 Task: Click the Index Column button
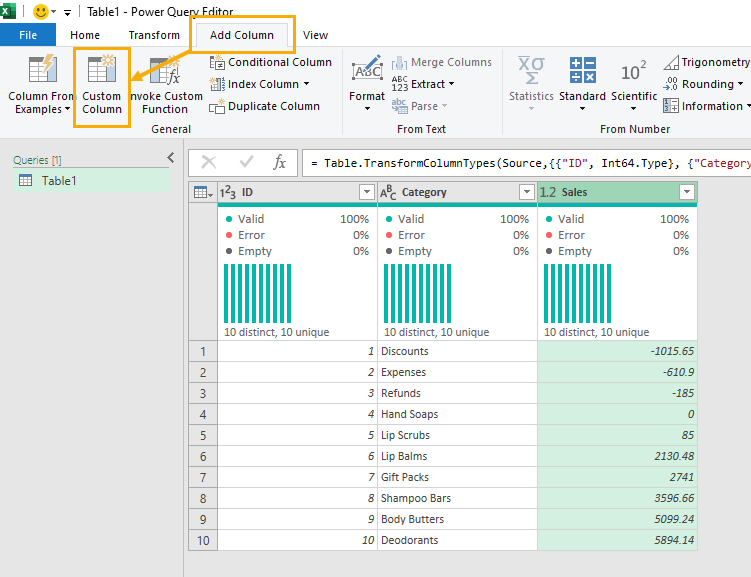tap(259, 84)
